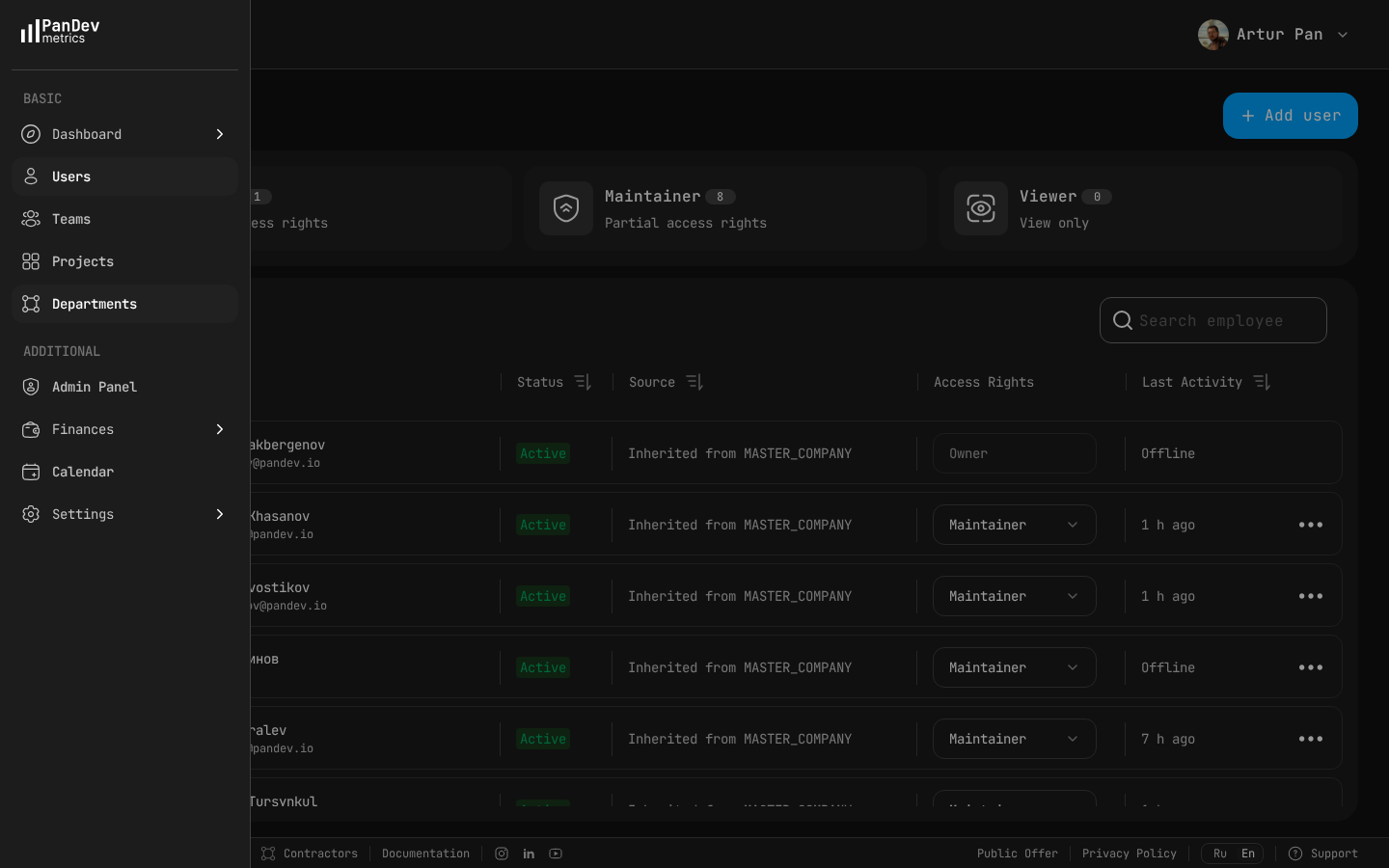The width and height of the screenshot is (1389, 868).
Task: Open the ellipsis actions menu for Vostikov
Action: 1311,596
